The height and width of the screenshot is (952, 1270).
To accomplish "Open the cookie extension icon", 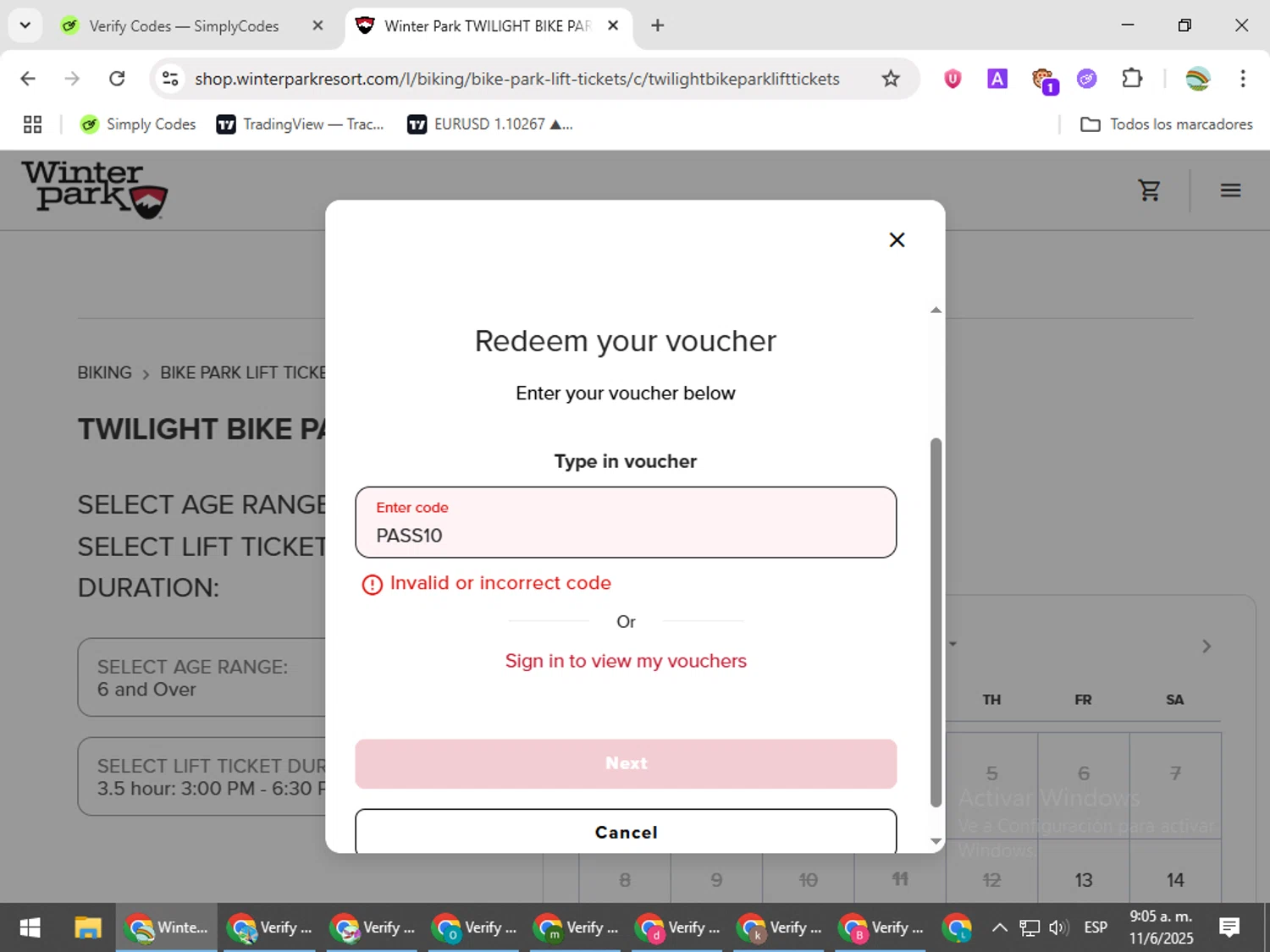I will (x=1044, y=80).
